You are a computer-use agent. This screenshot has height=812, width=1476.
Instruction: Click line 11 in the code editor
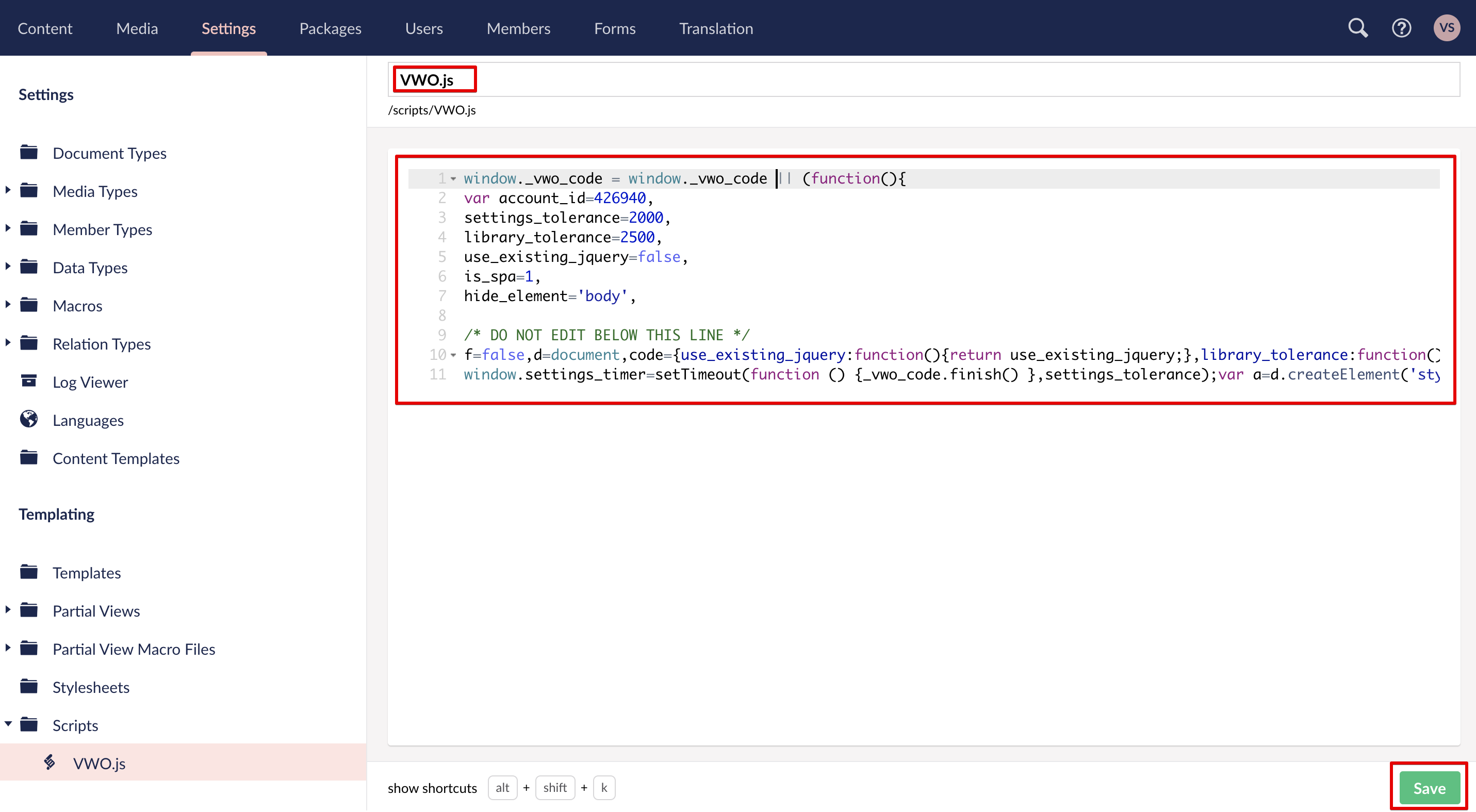click(951, 374)
